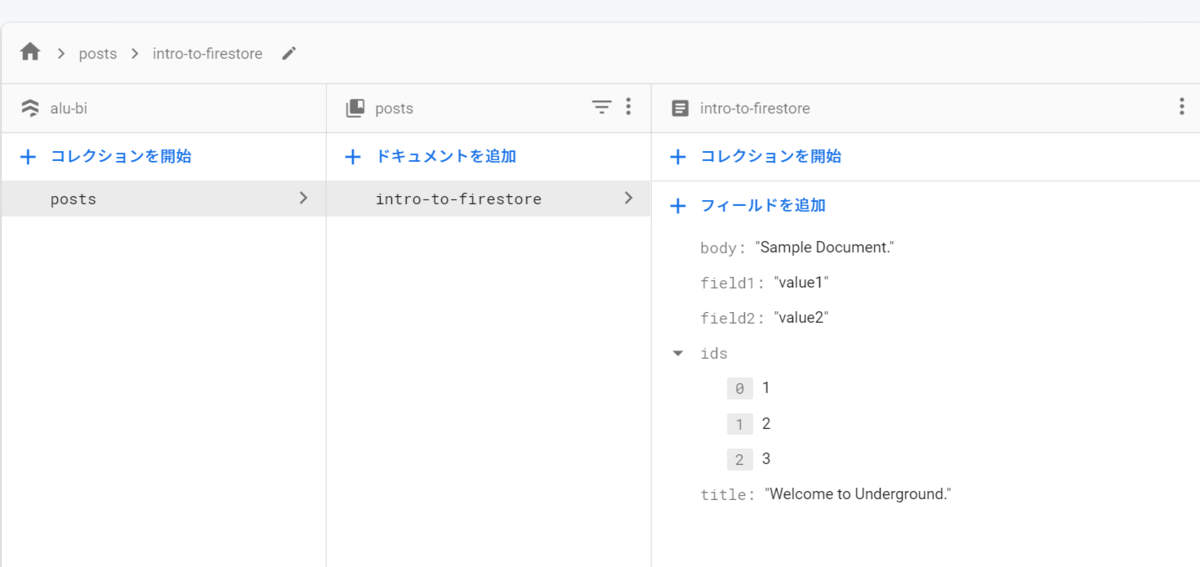Add a field via フィールドを追加
The height and width of the screenshot is (567, 1200).
pos(763,206)
